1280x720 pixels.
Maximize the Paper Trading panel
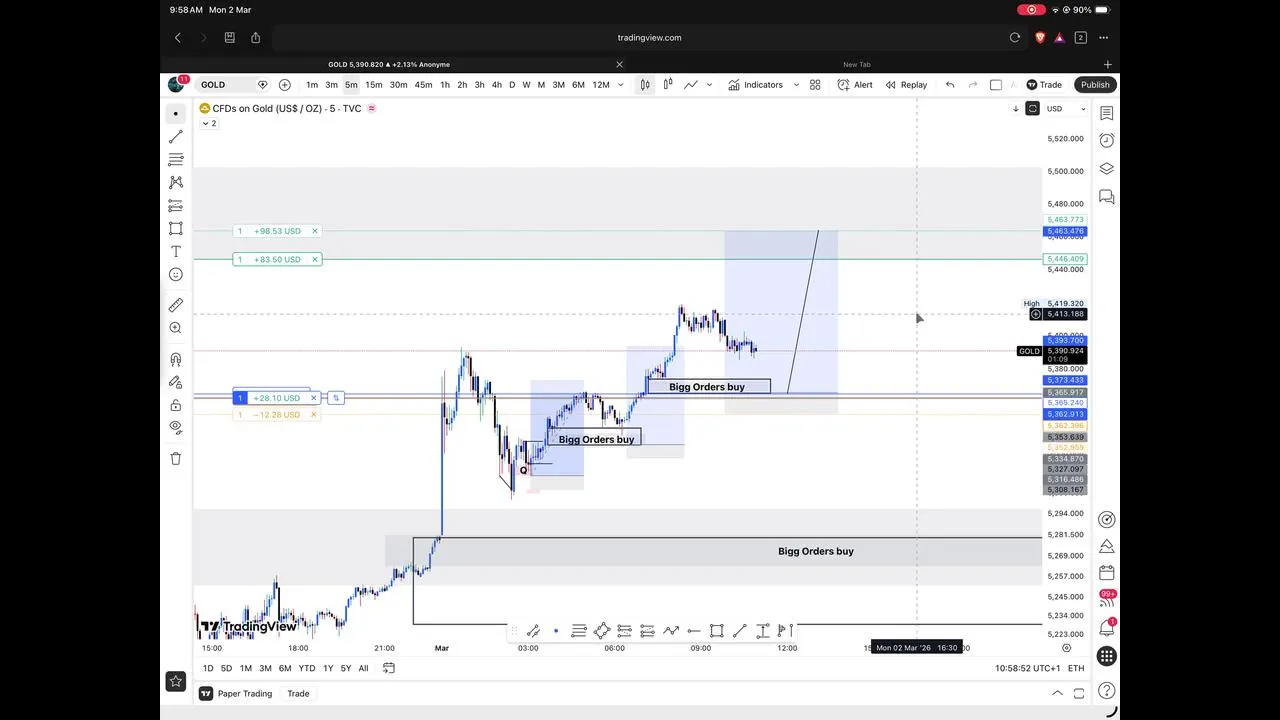pyautogui.click(x=1079, y=693)
